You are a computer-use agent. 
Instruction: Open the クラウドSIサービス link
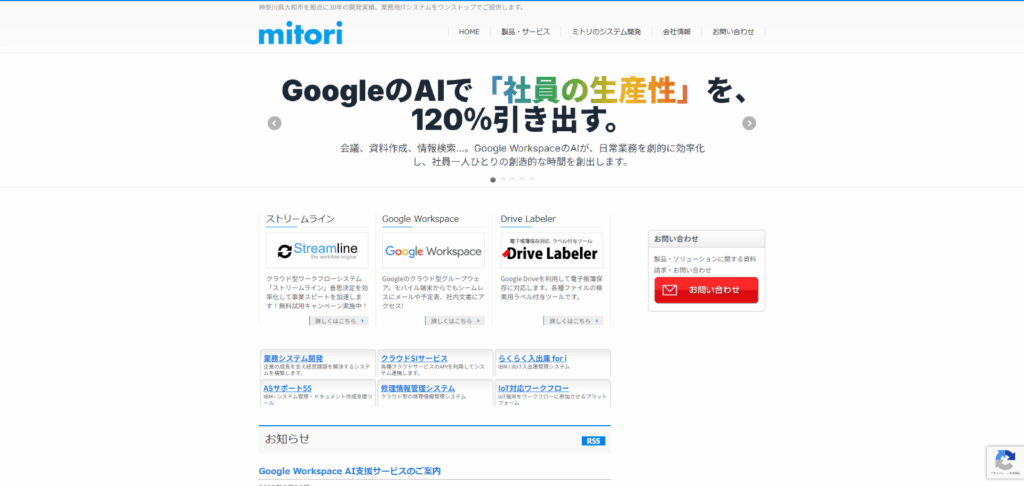pos(414,358)
